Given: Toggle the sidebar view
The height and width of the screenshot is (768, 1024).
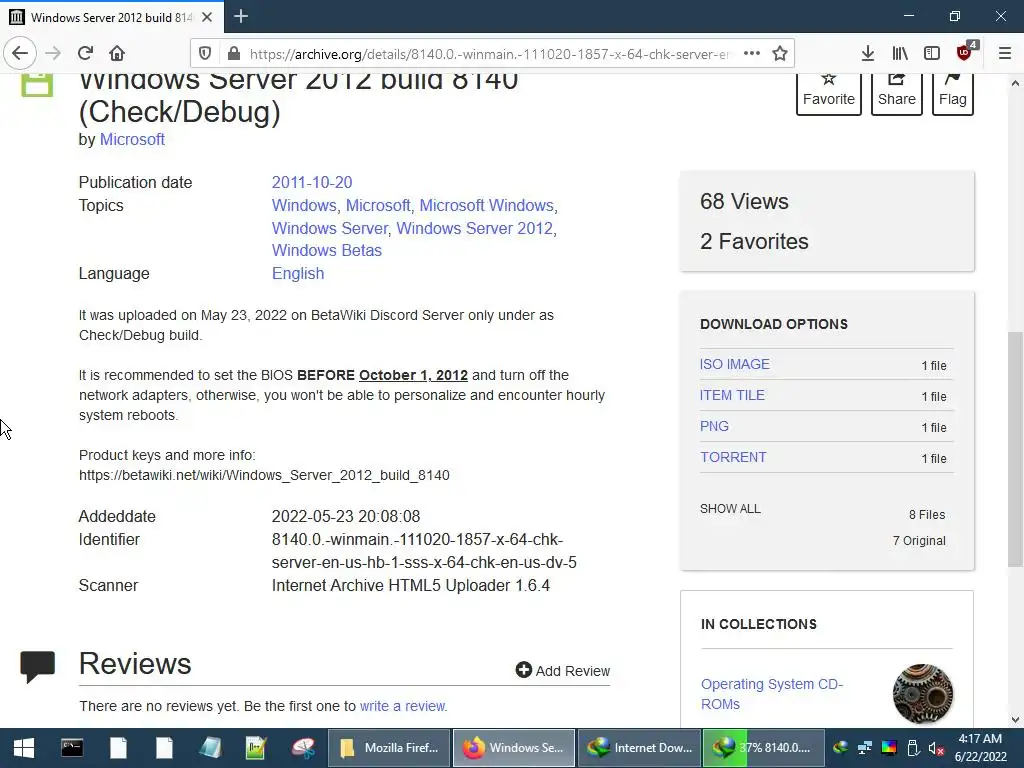Looking at the screenshot, I should (932, 54).
